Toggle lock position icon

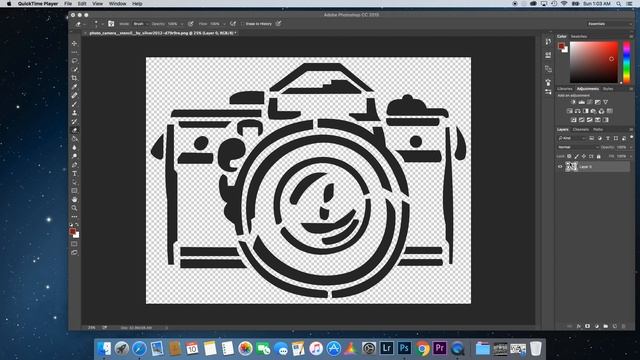(x=584, y=156)
